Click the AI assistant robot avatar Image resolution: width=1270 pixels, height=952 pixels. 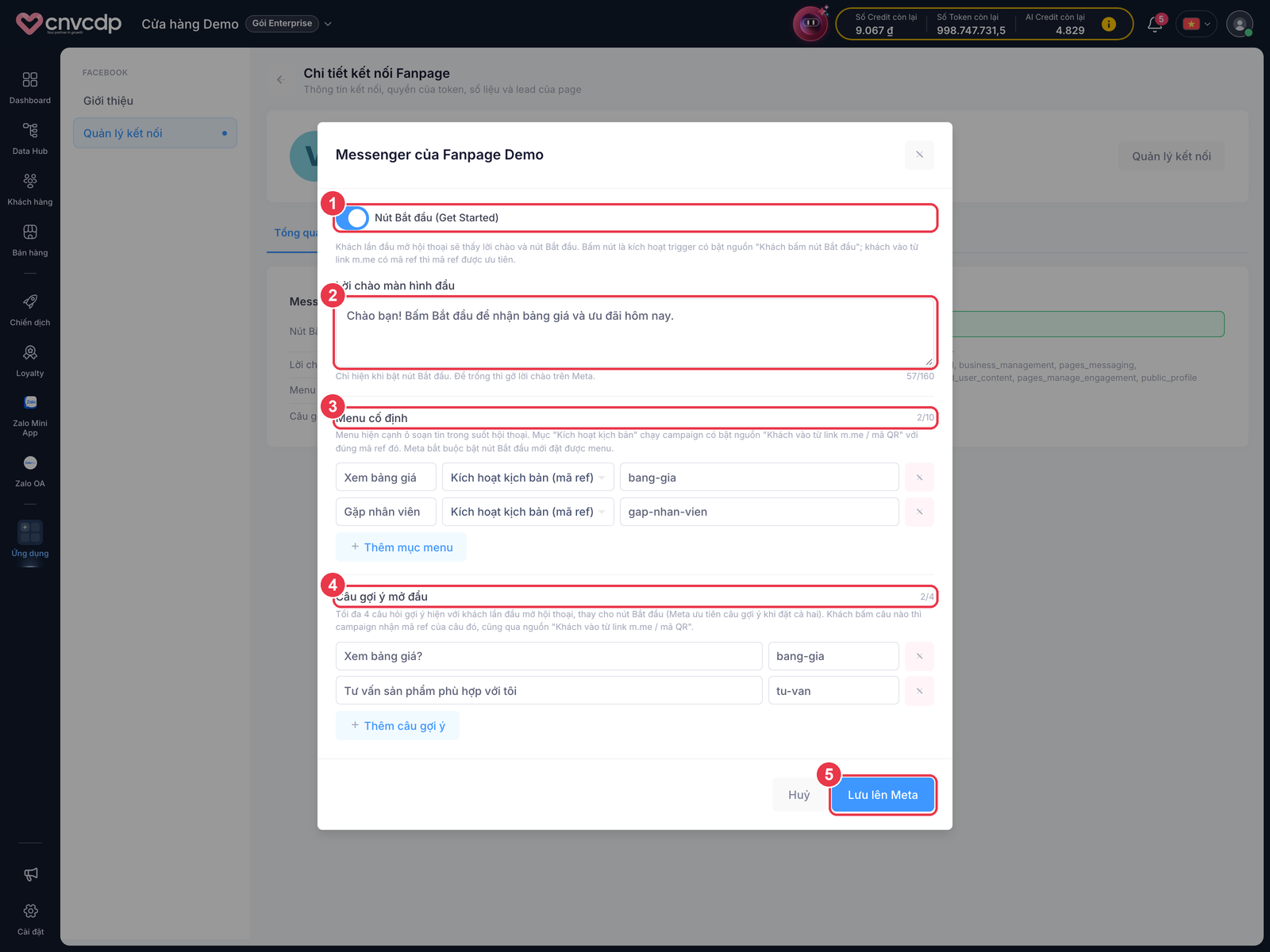pyautogui.click(x=810, y=24)
